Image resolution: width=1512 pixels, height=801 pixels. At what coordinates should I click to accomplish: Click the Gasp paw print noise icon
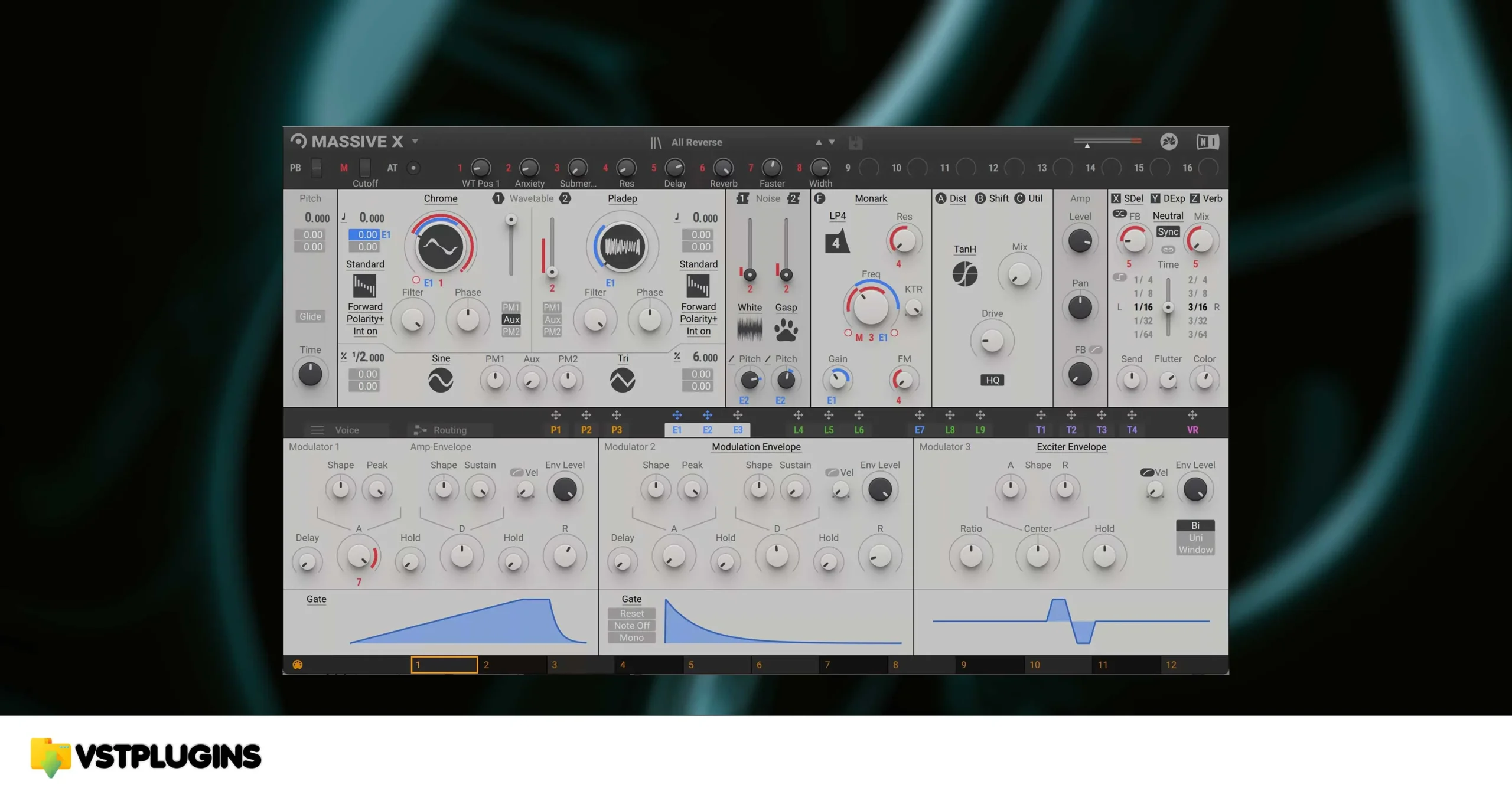tap(786, 329)
